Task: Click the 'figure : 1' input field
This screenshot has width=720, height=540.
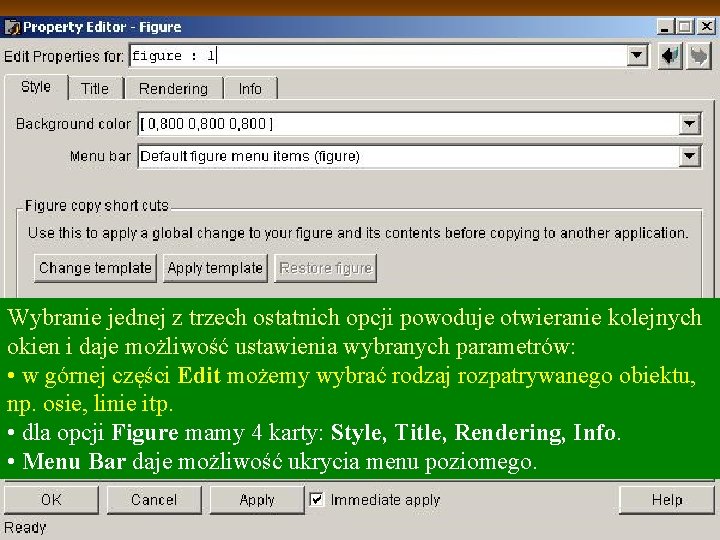Action: click(378, 56)
